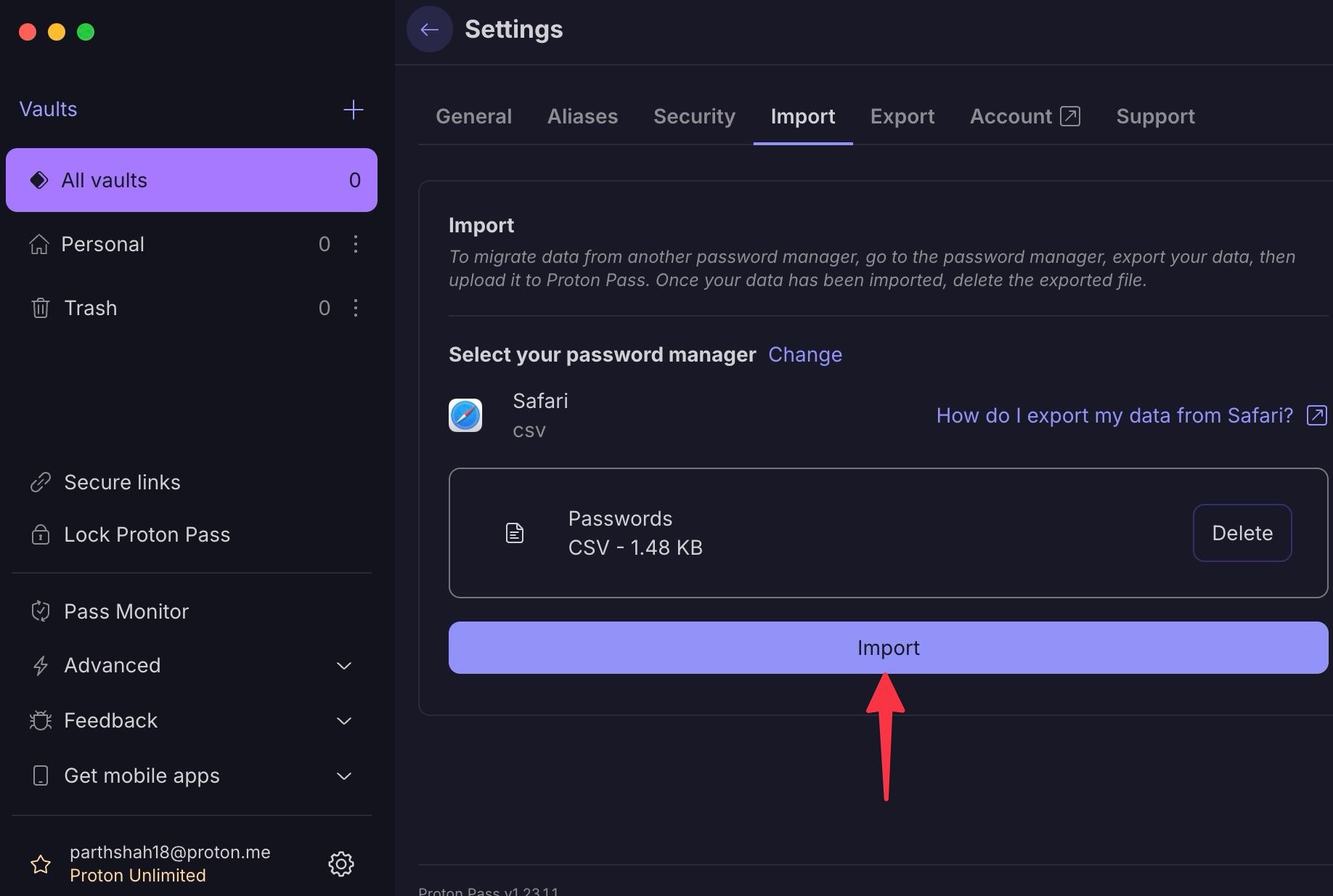The image size is (1333, 896).
Task: Click the Pass Monitor shield icon
Action: 41,611
